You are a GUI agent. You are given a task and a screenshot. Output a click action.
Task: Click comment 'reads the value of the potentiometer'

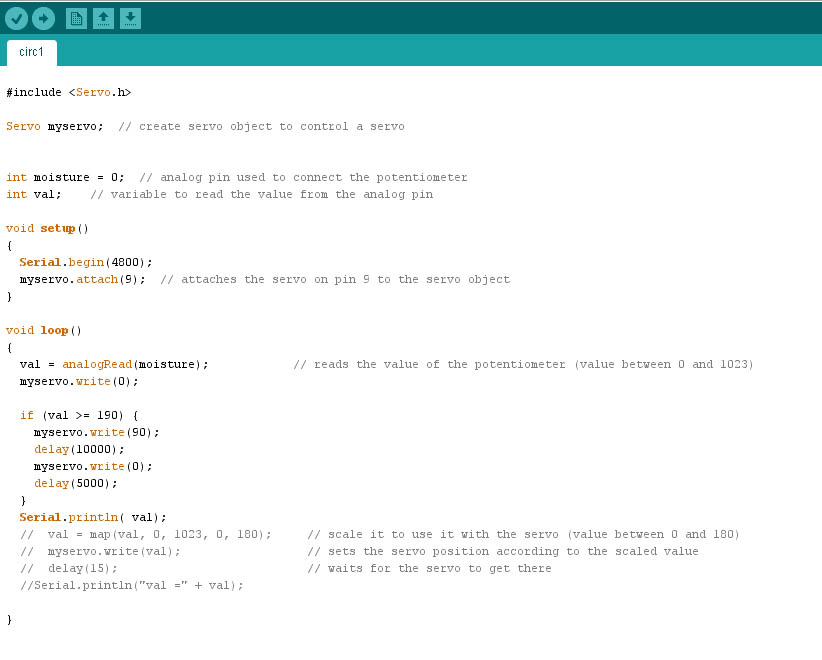coord(439,364)
